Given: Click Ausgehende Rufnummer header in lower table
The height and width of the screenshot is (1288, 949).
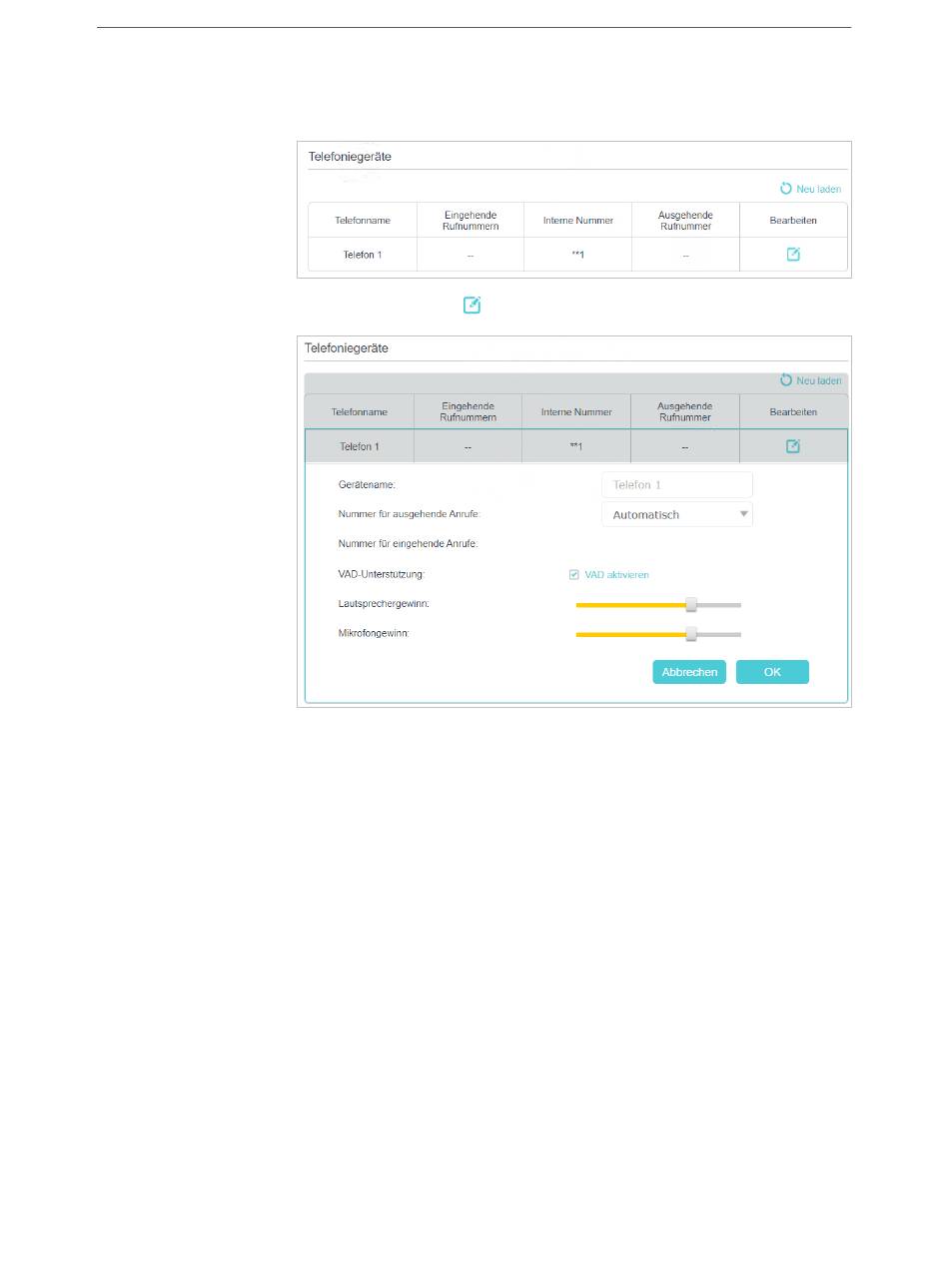Looking at the screenshot, I should [x=685, y=412].
